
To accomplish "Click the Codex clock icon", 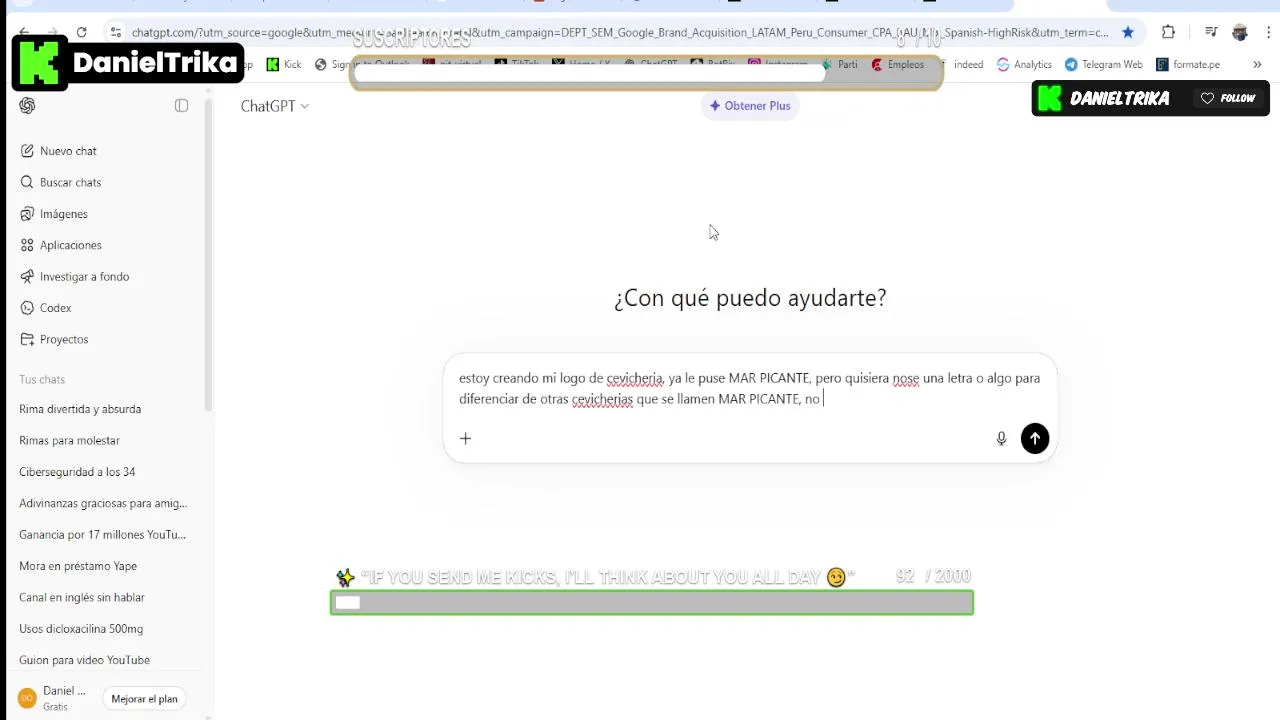I will tap(27, 308).
